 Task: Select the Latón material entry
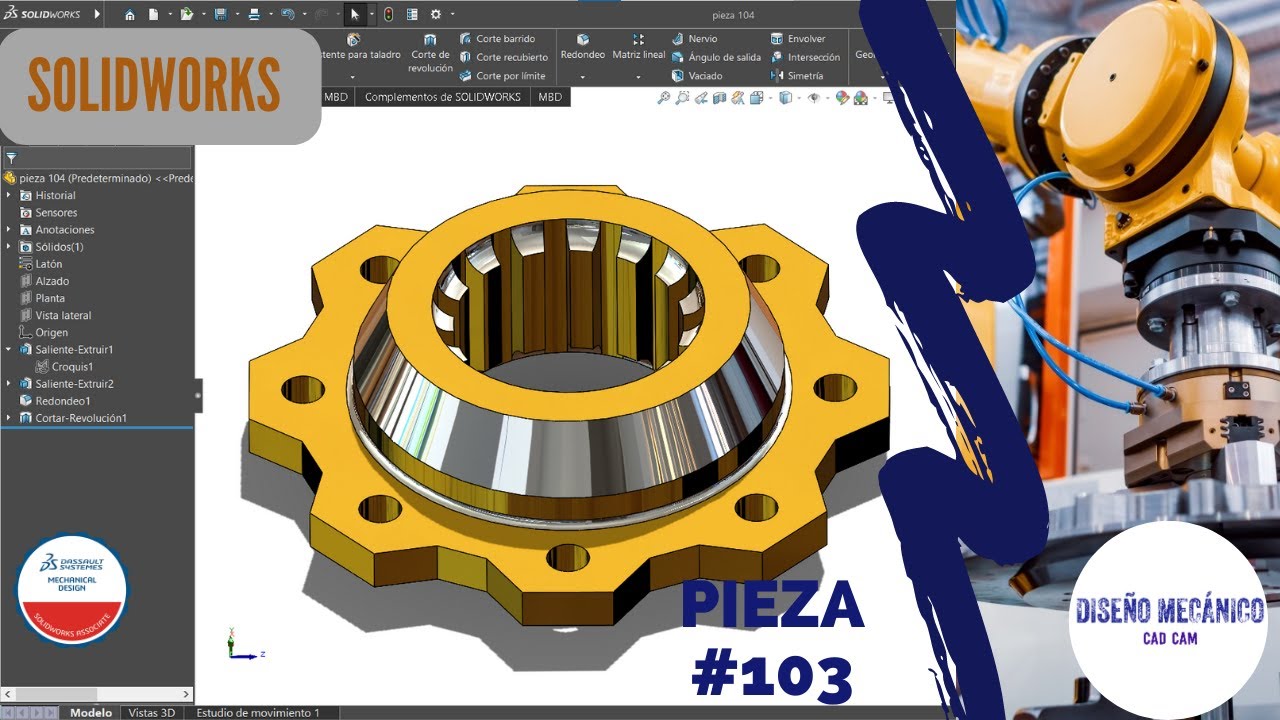pyautogui.click(x=41, y=264)
